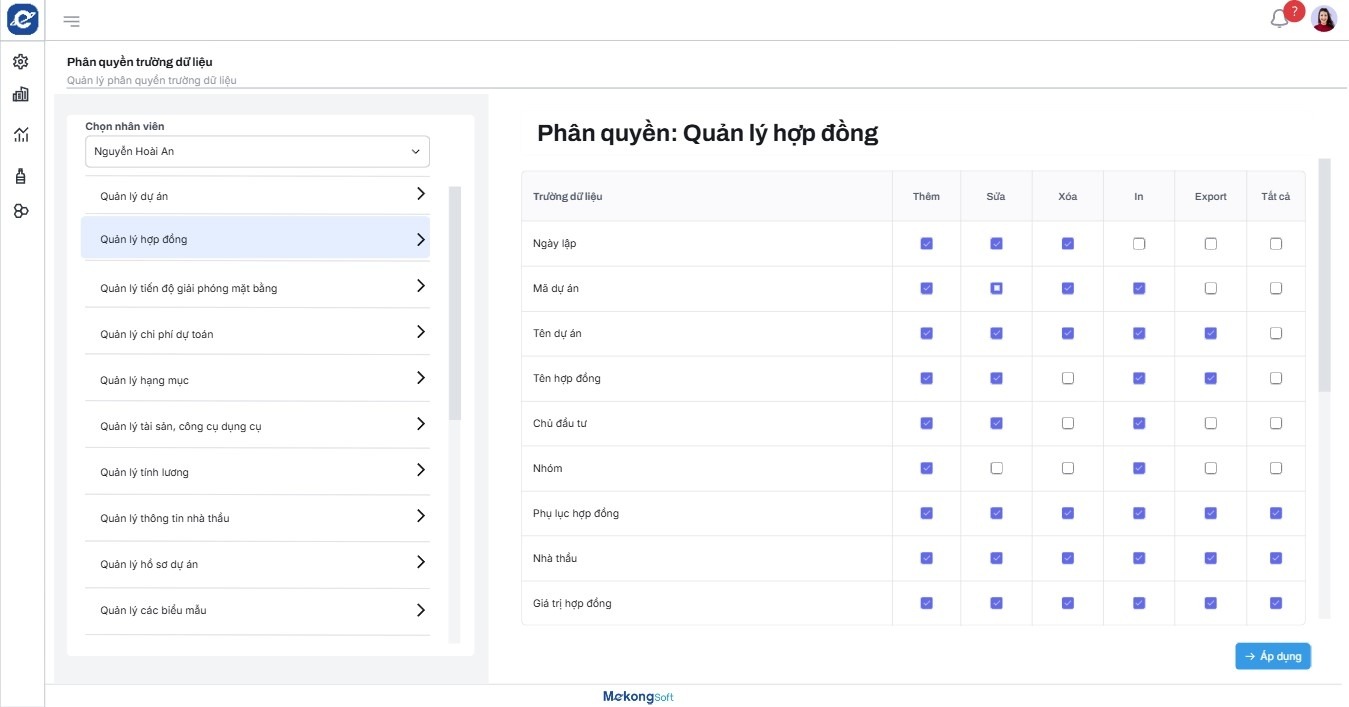
Task: Select Quản lý hồ sơ dự án
Action: click(x=149, y=564)
